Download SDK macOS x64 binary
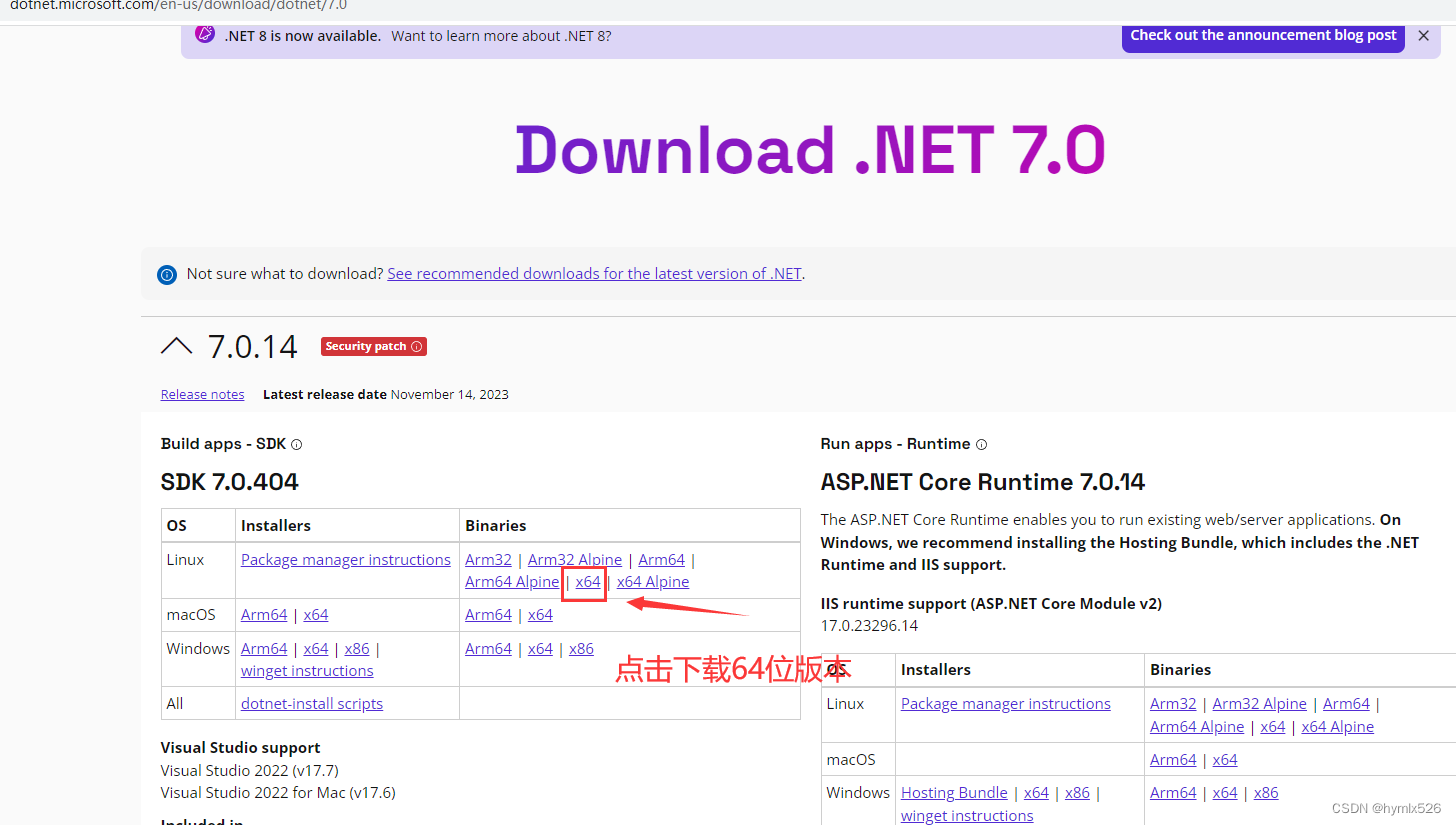Viewport: 1456px width, 825px height. click(x=540, y=614)
